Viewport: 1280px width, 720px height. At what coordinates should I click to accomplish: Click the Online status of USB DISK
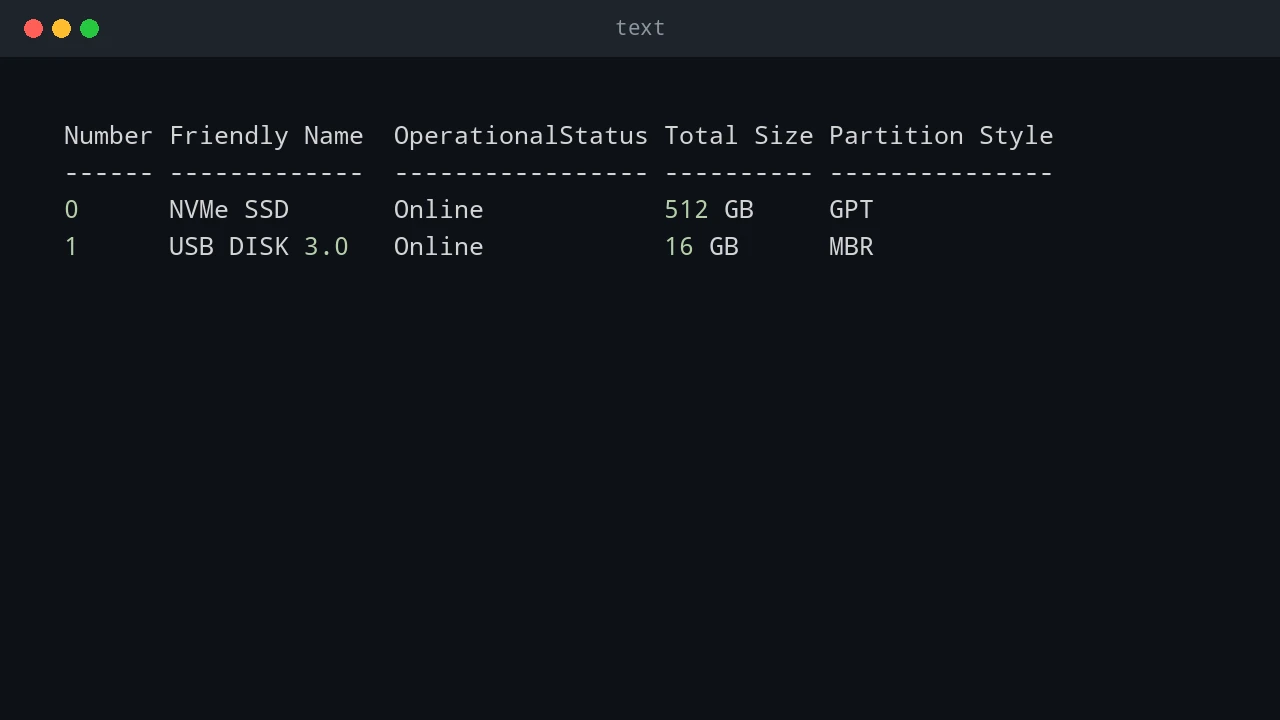coord(439,246)
